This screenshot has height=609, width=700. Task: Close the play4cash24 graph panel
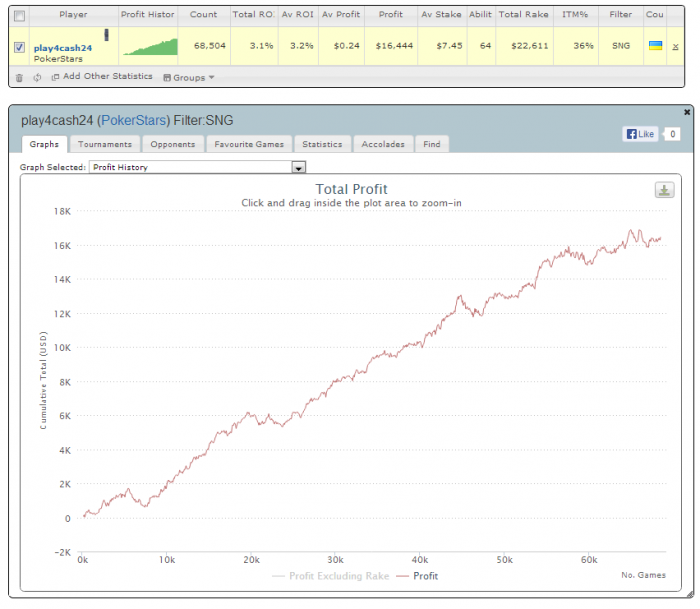687,112
